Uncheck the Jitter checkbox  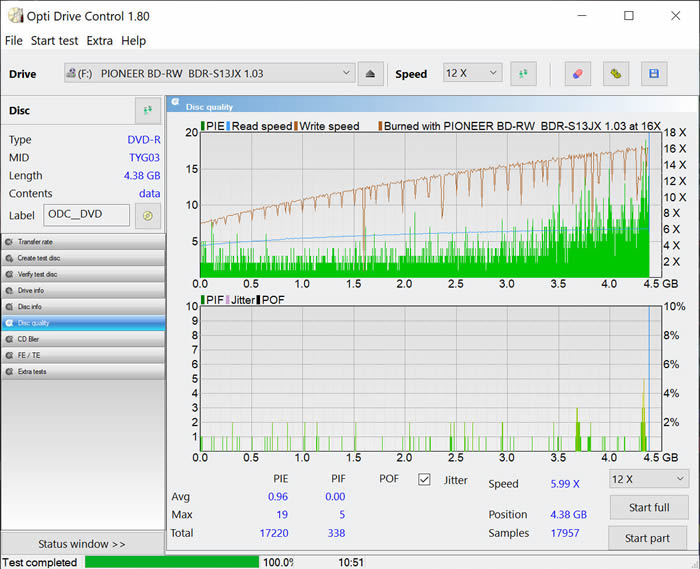point(424,480)
